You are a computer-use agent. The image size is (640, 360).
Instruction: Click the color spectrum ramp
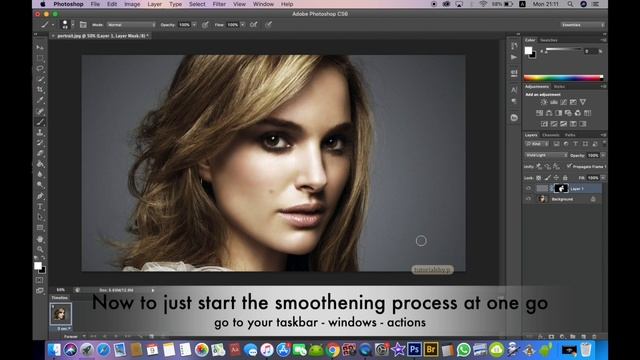pyautogui.click(x=563, y=78)
